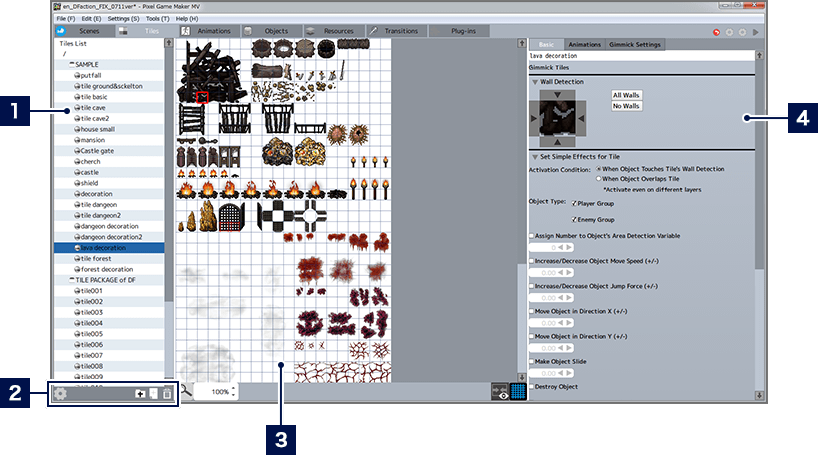Click the selected red-outlined tile cell
818x455 pixels.
pyautogui.click(x=202, y=97)
